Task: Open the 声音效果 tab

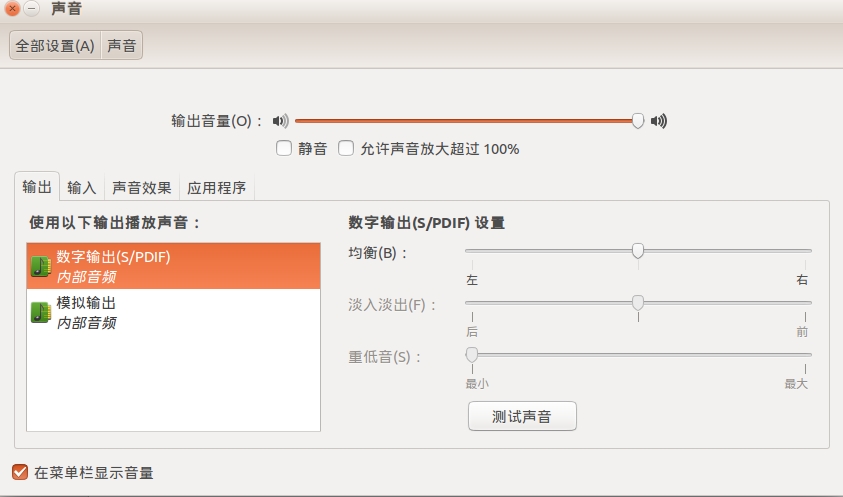Action: point(141,187)
